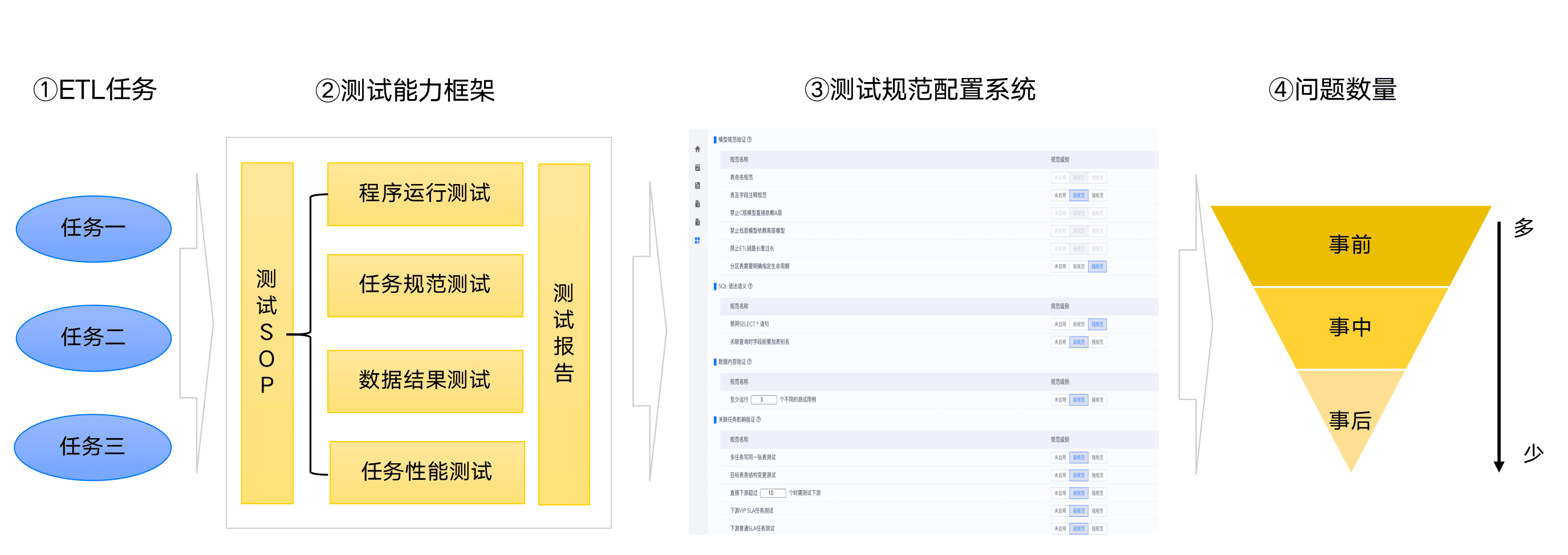This screenshot has width=1568, height=555.
Task: Edit the 至少运行 test case count field
Action: coord(764,400)
